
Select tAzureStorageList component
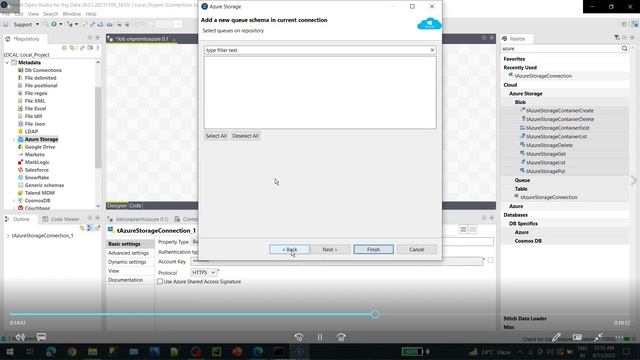[x=545, y=162]
